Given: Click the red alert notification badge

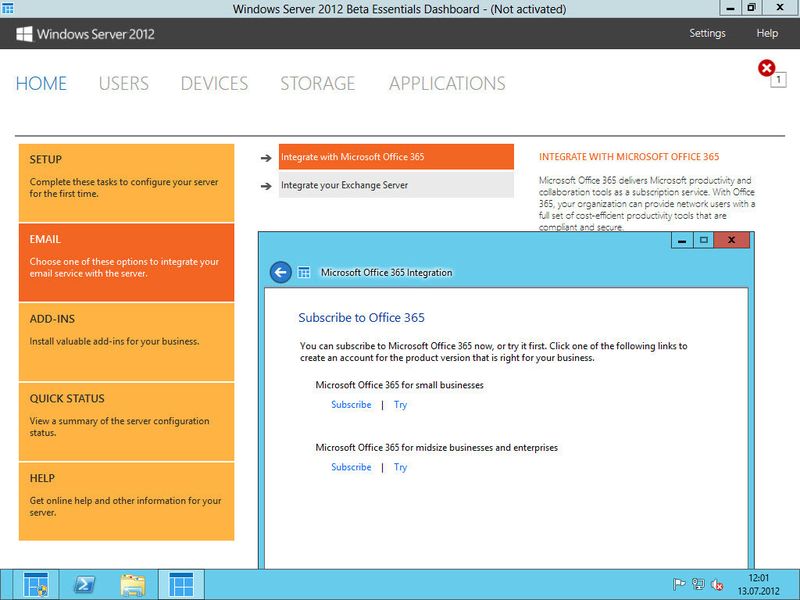Looking at the screenshot, I should (766, 67).
